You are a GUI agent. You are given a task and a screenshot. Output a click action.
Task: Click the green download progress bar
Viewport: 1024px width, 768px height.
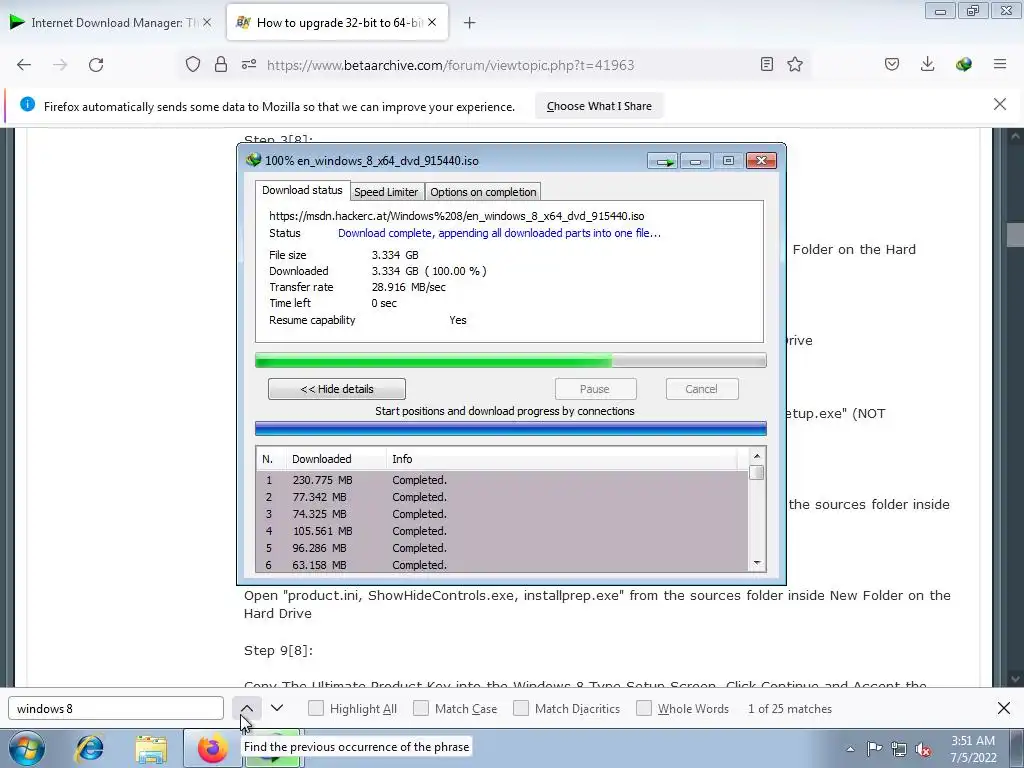(x=511, y=360)
